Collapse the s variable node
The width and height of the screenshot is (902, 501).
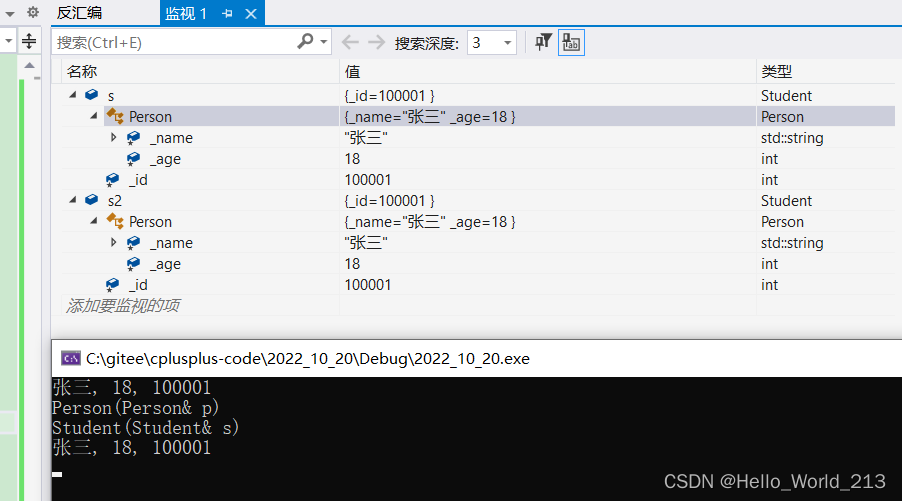click(x=72, y=95)
